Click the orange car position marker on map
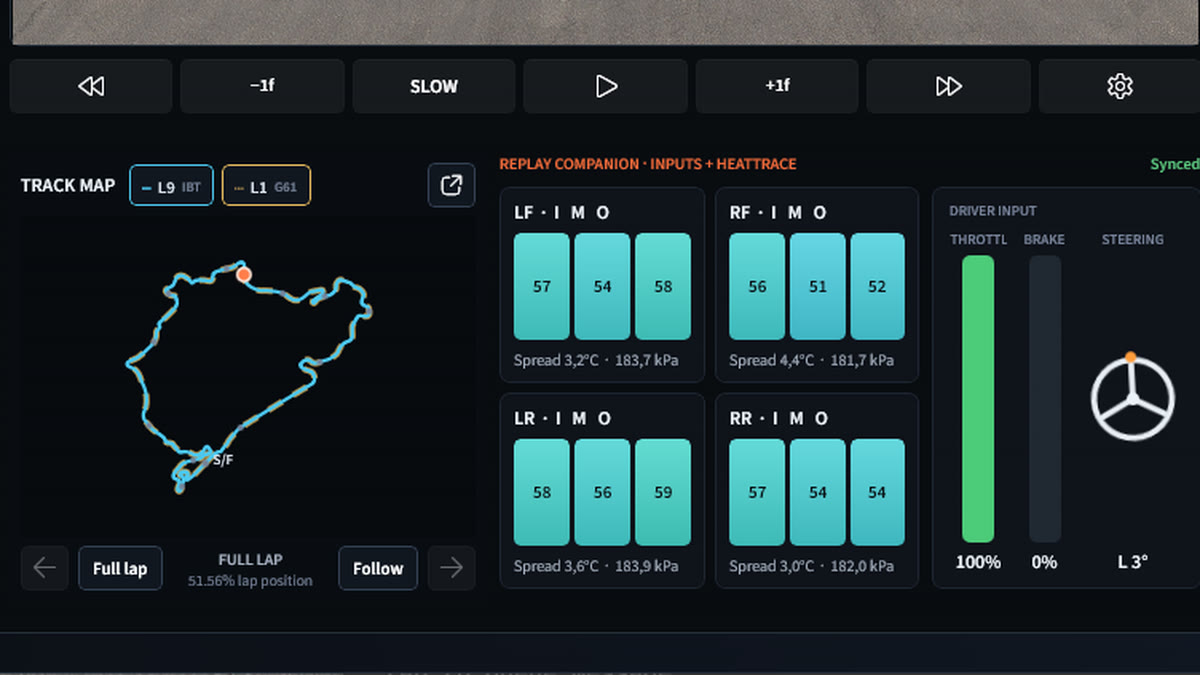 [243, 274]
